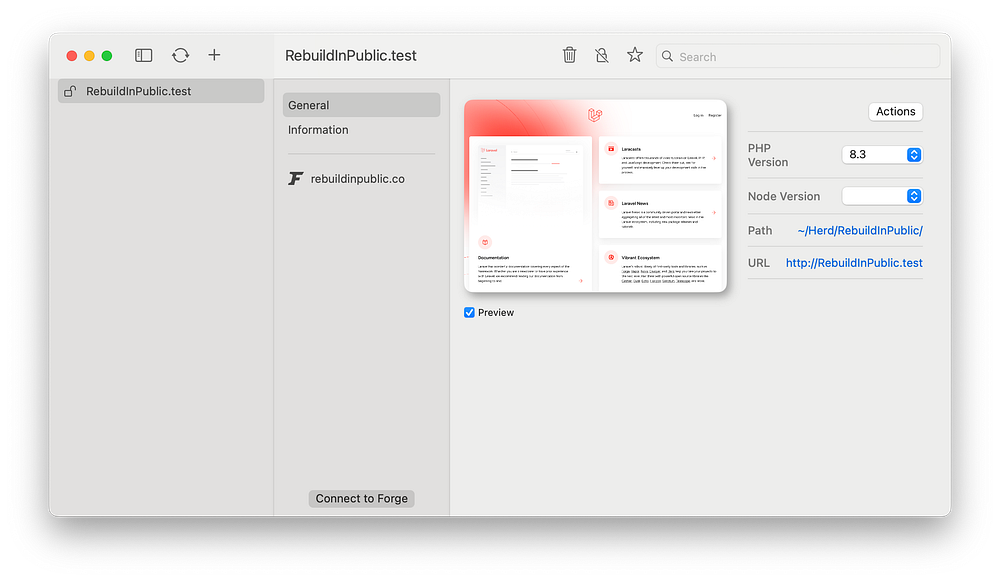
Task: Add a new site with plus icon
Action: (214, 55)
